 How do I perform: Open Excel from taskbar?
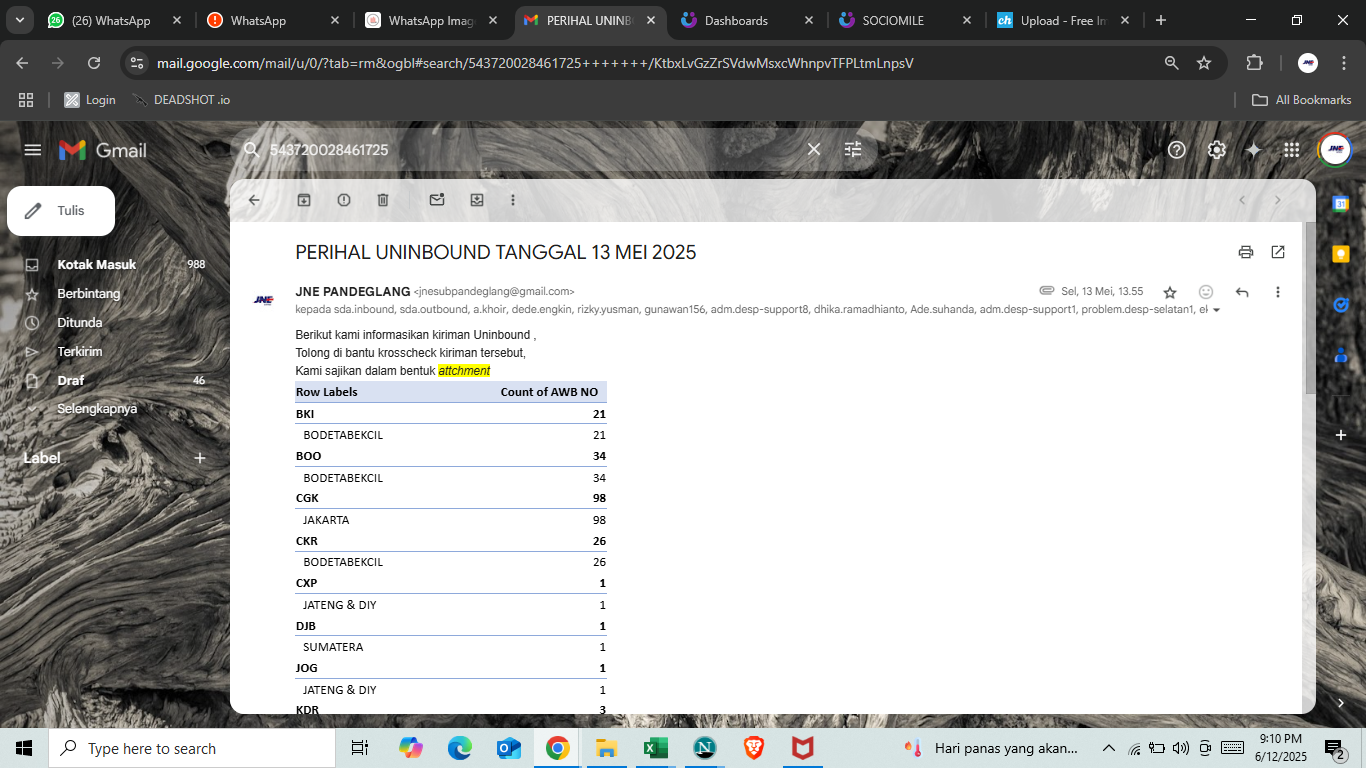point(655,748)
